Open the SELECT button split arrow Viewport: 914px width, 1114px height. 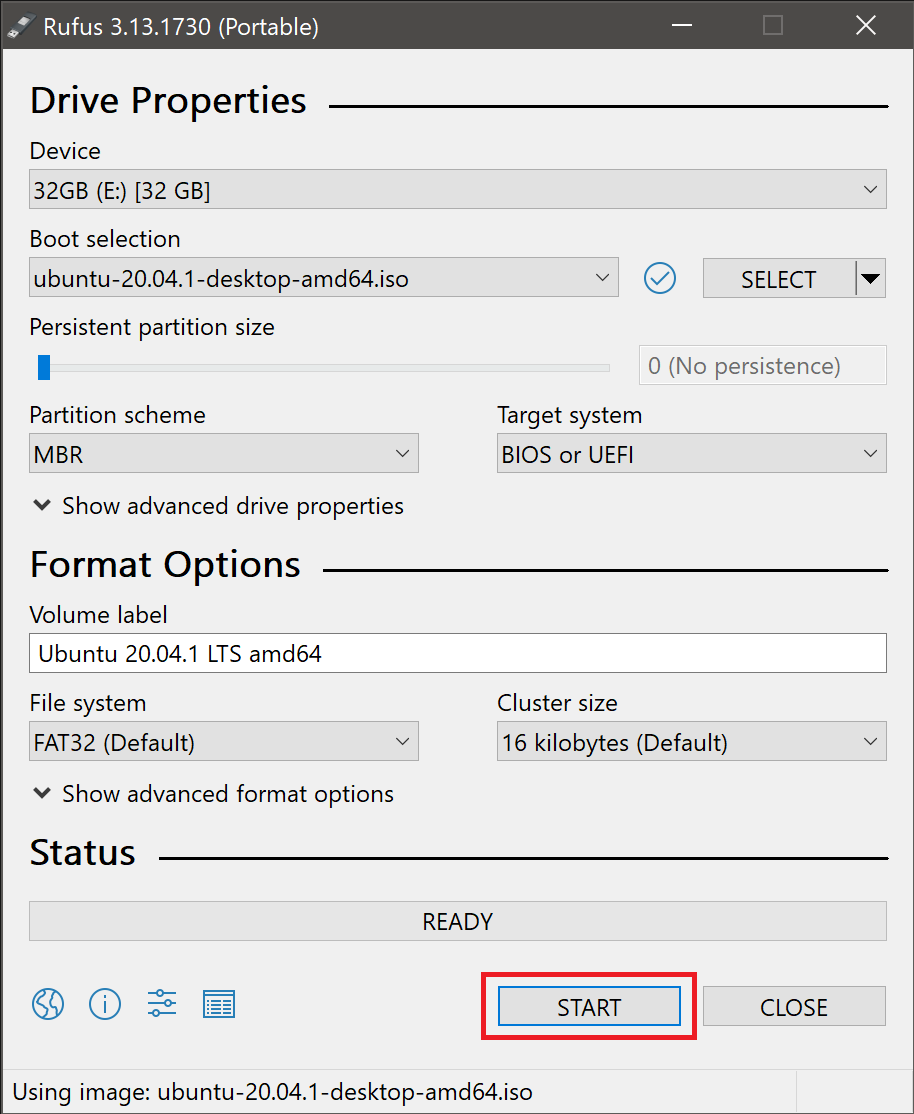point(872,279)
